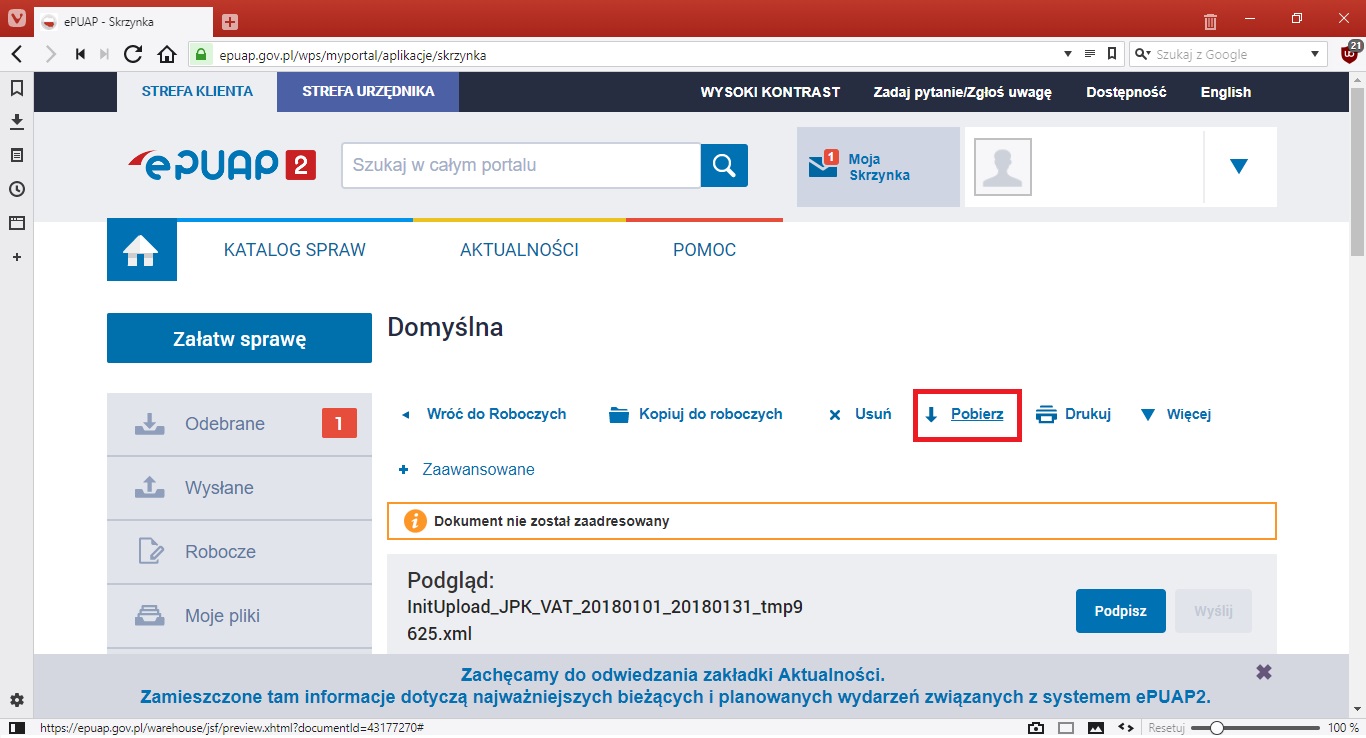Click the Drukuj printer option

1074,414
